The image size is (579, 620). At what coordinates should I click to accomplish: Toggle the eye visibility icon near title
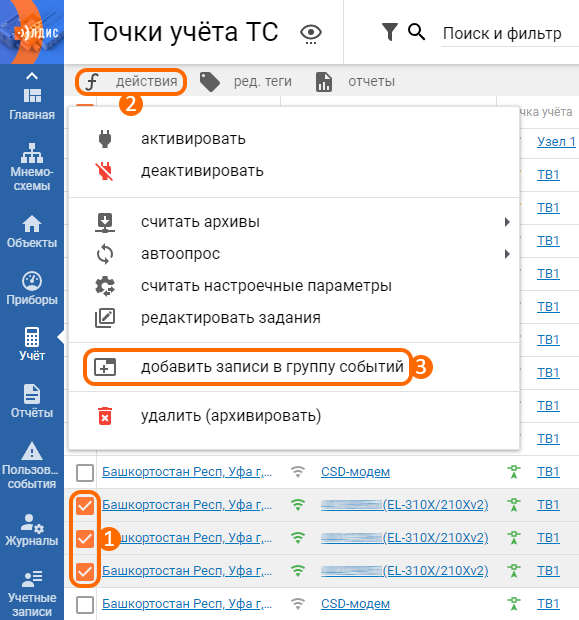311,33
